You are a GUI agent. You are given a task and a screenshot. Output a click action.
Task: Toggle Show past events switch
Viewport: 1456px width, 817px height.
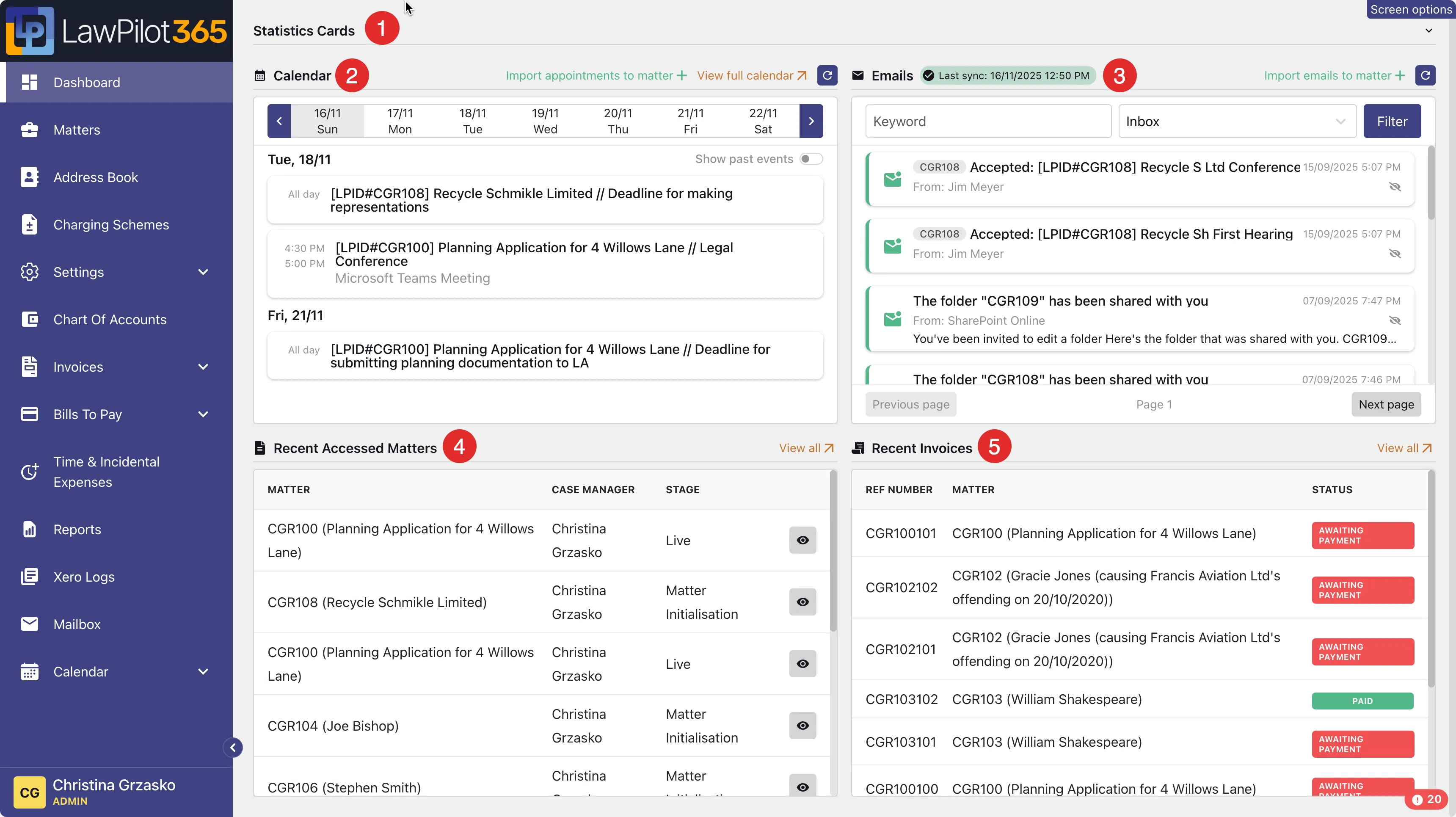(x=811, y=159)
